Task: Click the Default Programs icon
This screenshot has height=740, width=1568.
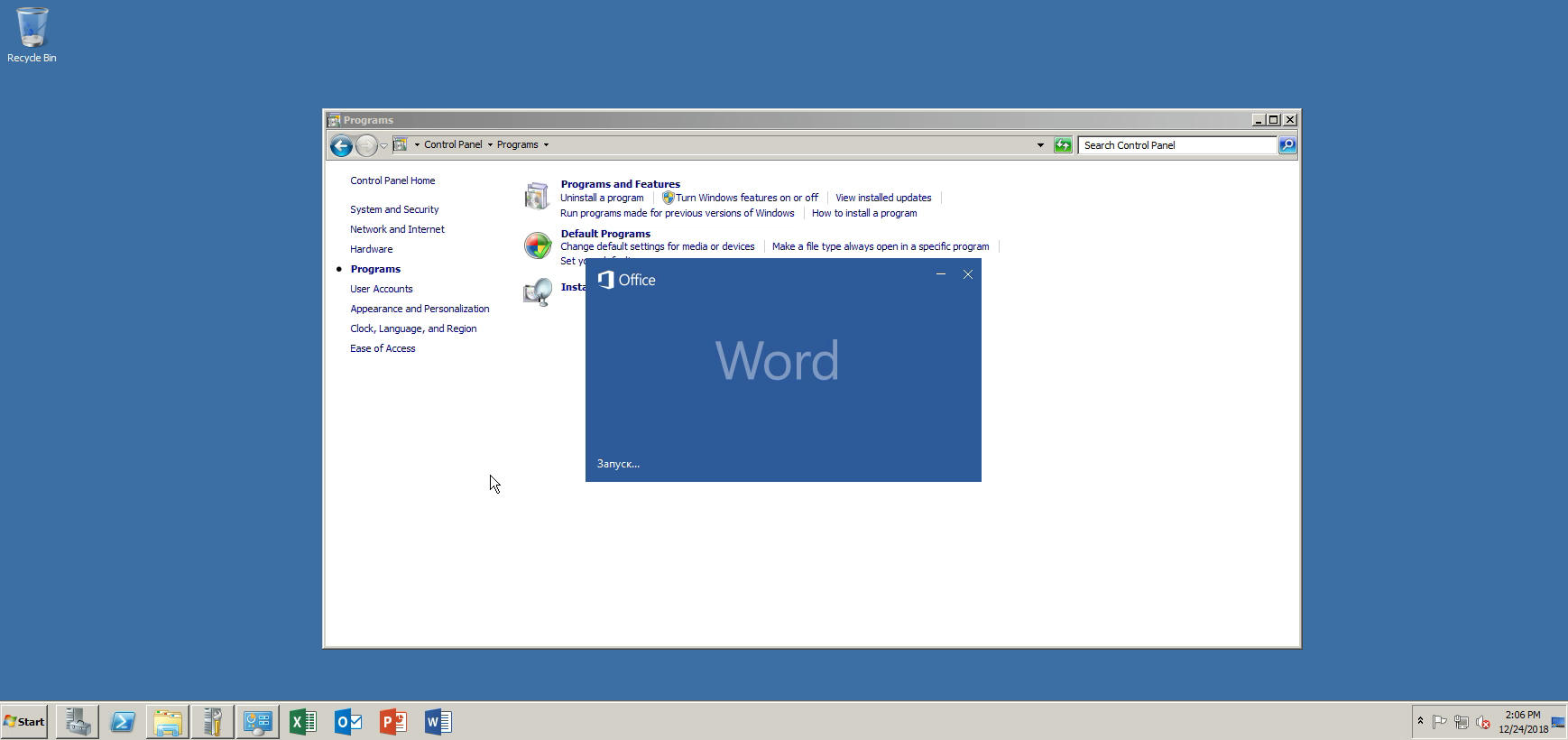Action: click(x=537, y=245)
